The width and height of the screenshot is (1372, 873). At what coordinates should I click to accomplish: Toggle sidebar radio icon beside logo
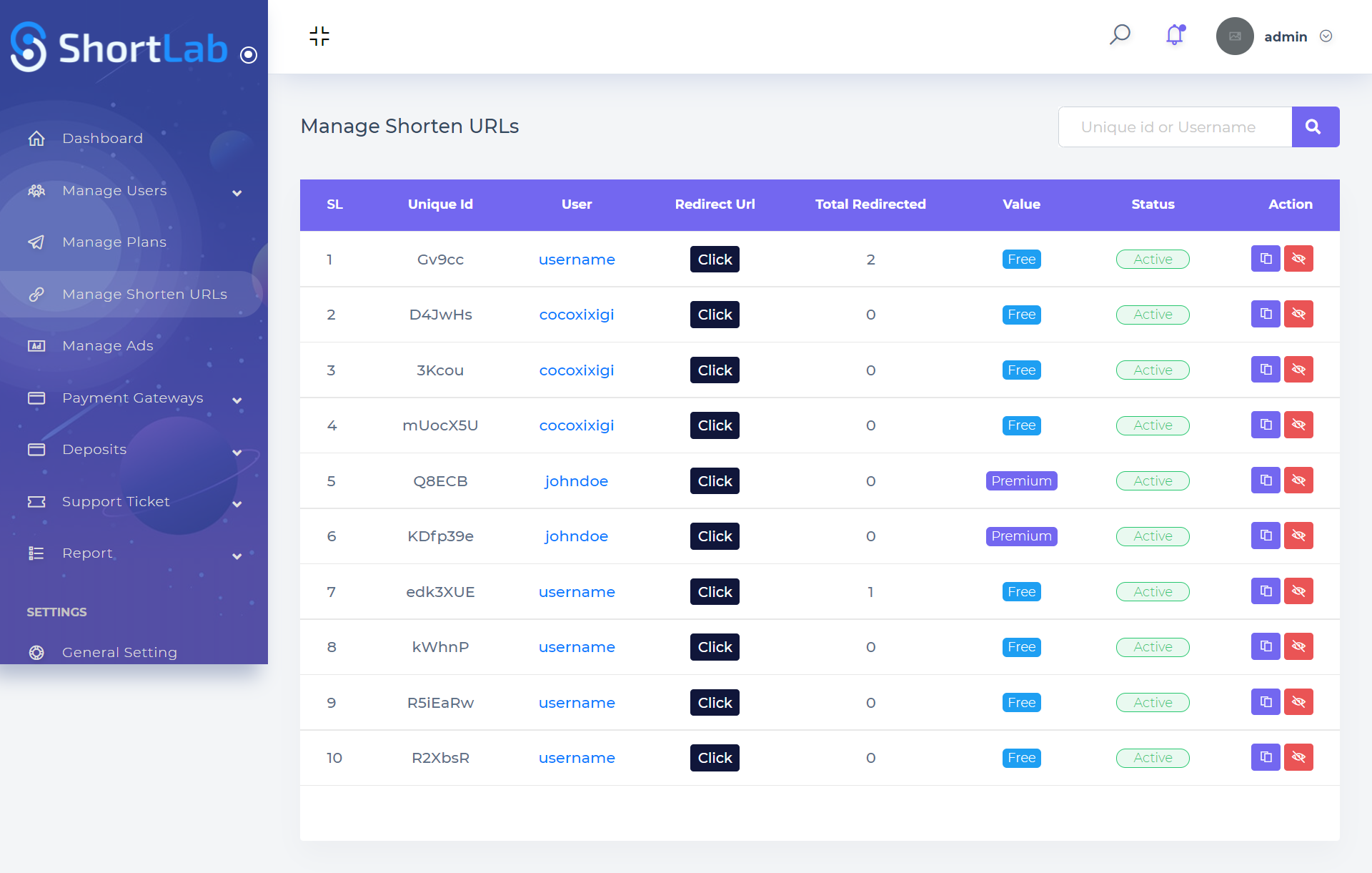(x=249, y=55)
